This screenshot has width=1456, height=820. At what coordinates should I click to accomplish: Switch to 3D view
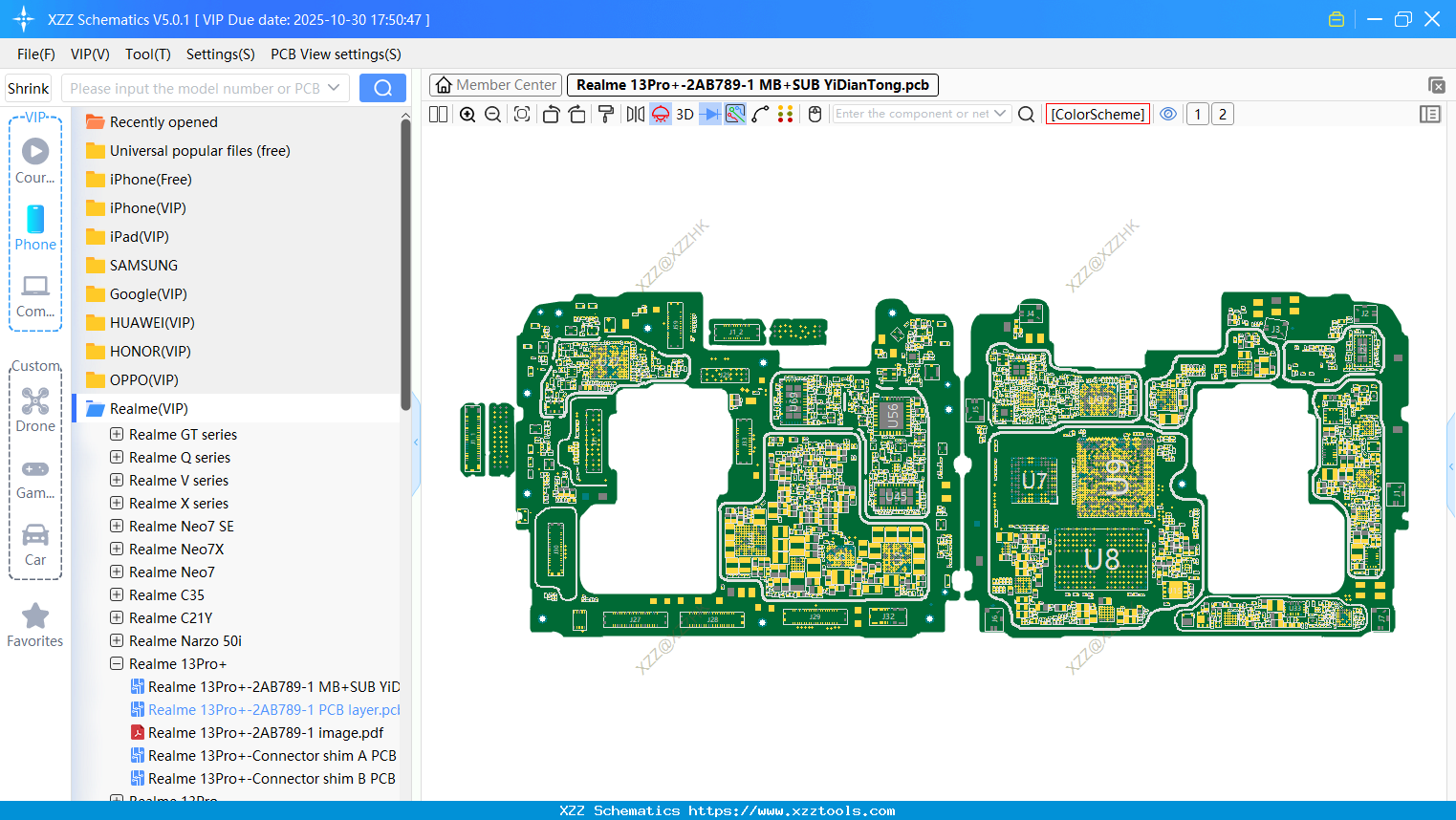click(x=685, y=114)
